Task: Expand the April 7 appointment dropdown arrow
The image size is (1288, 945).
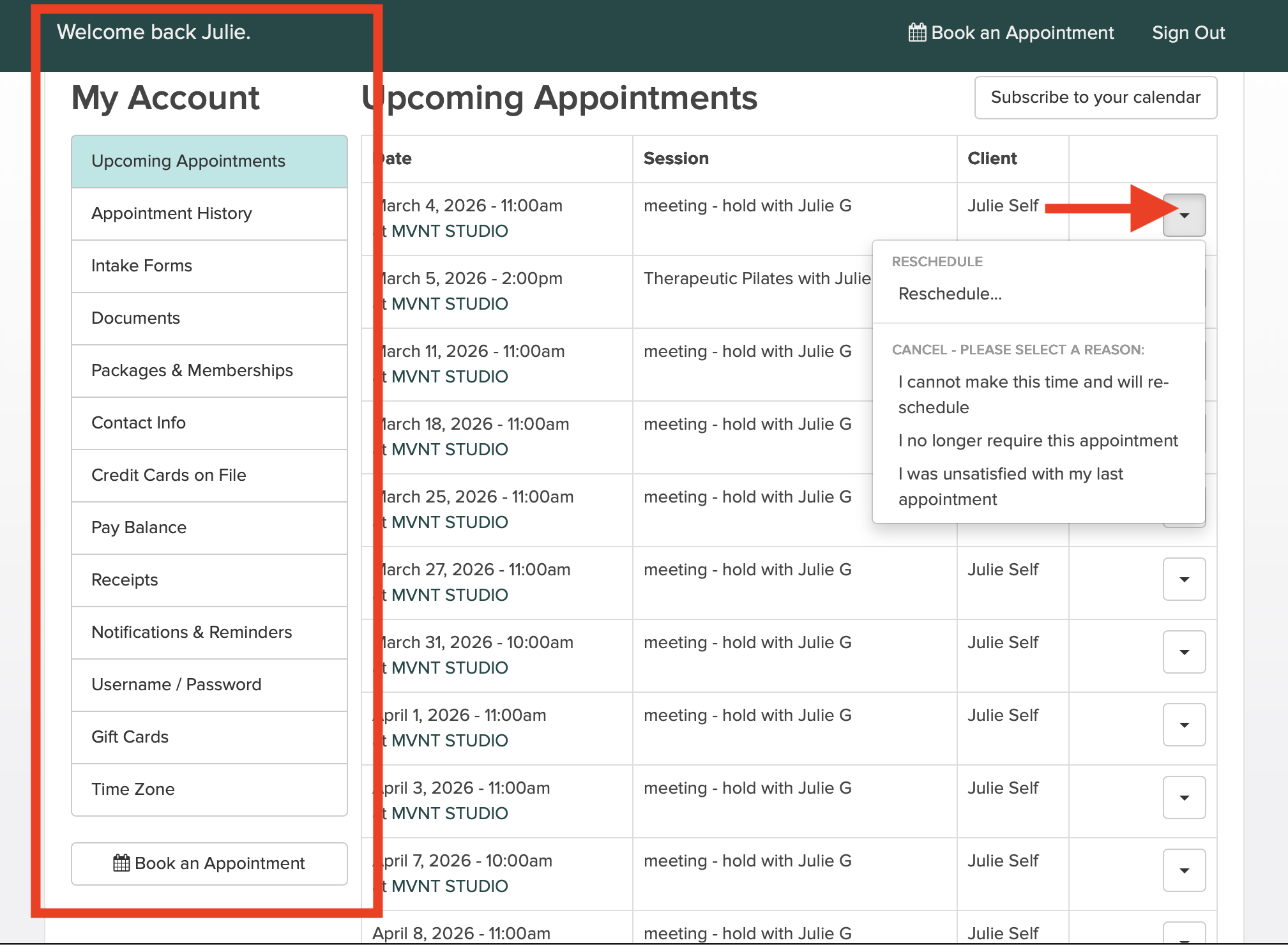Action: (x=1184, y=871)
